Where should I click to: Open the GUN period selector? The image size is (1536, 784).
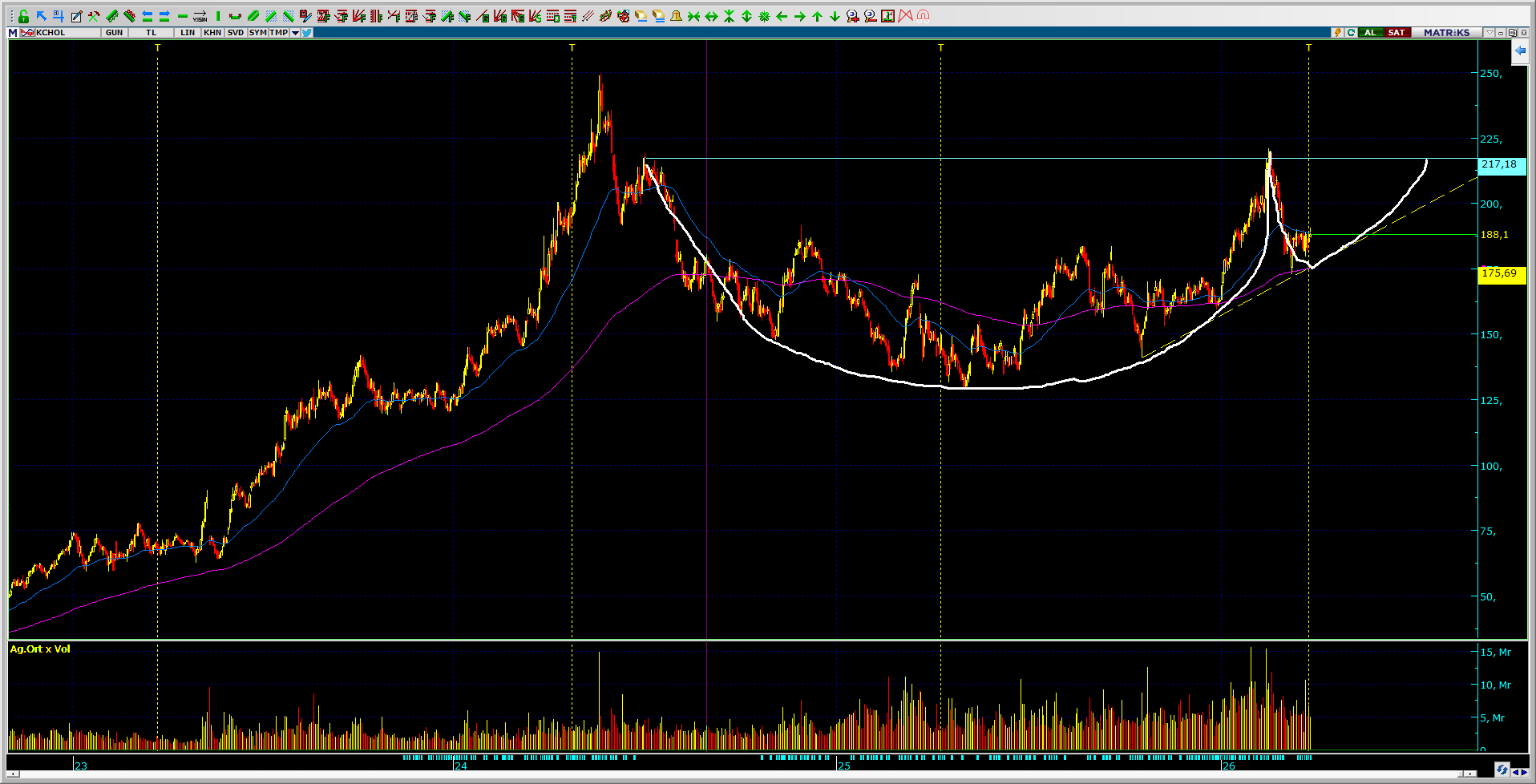[x=114, y=33]
